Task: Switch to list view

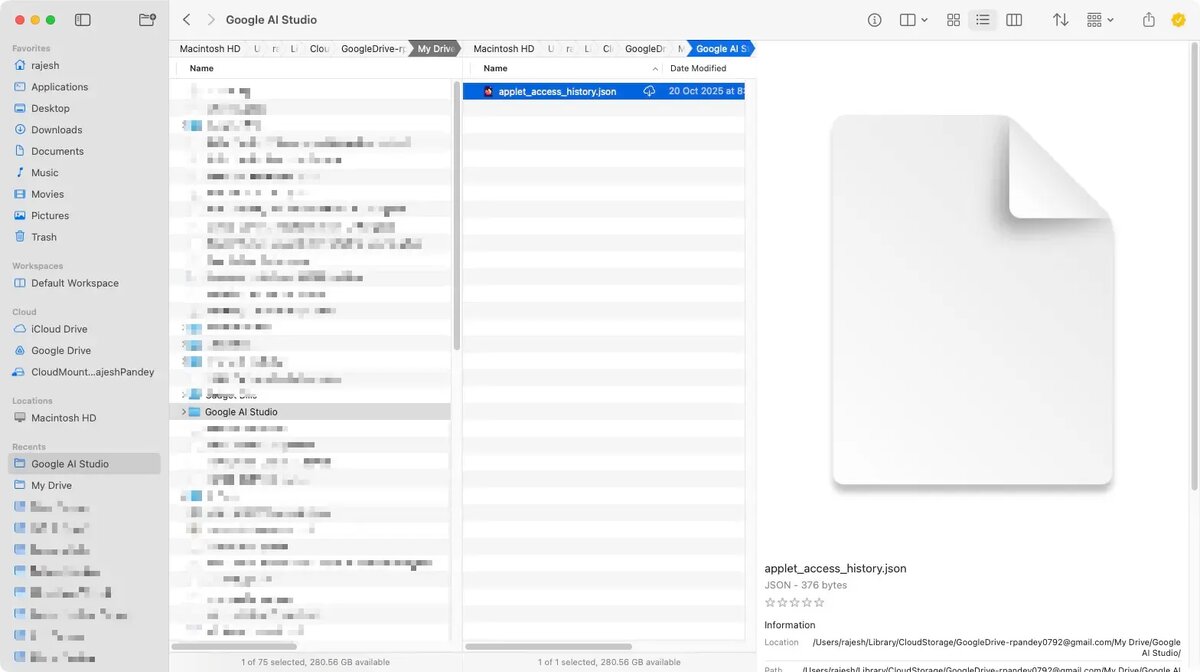Action: [x=983, y=20]
